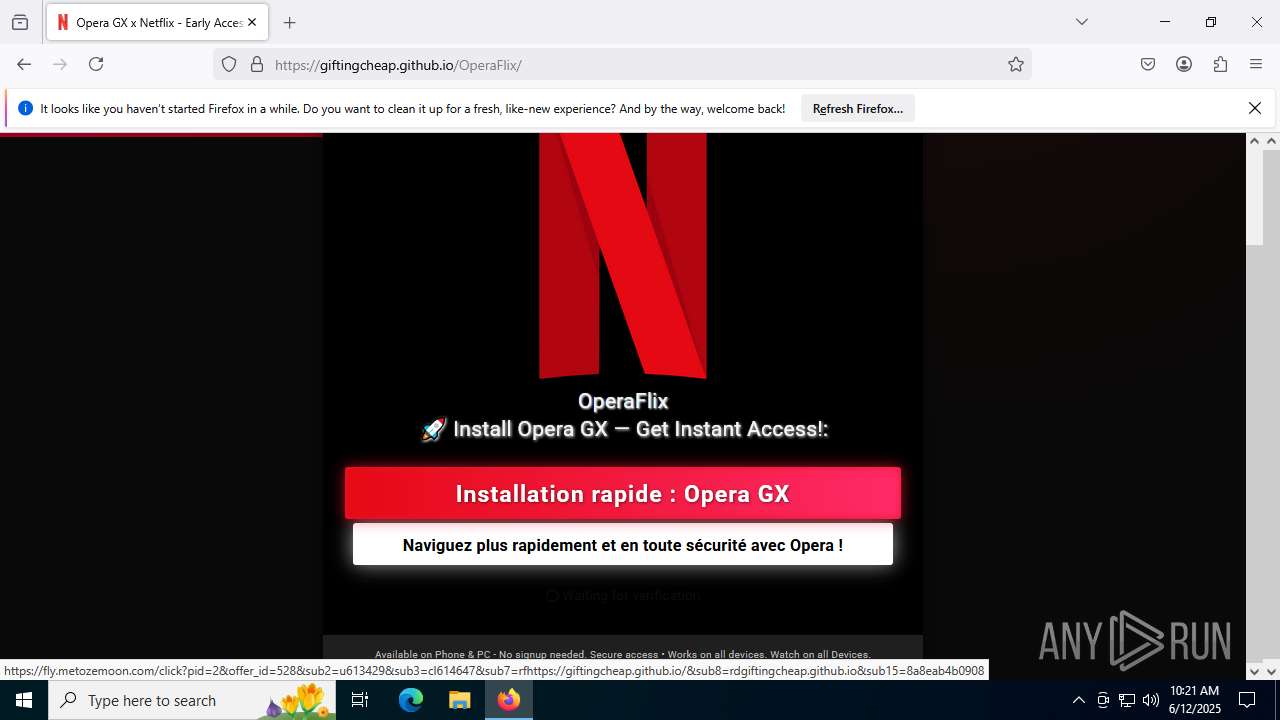Open network status tray icon

pyautogui.click(x=1127, y=700)
